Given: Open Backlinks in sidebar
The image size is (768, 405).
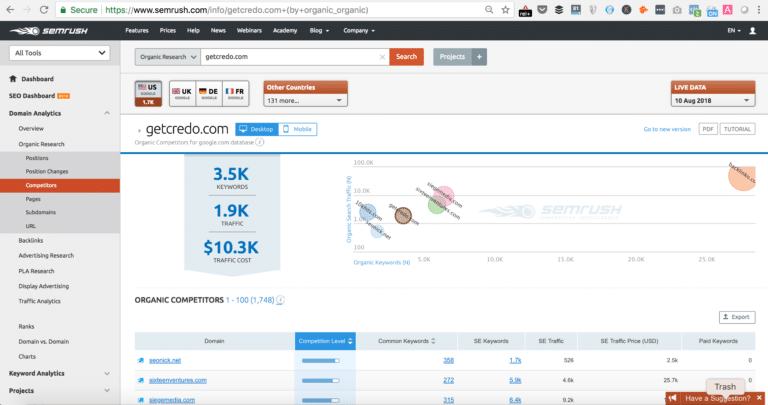Looking at the screenshot, I should tap(31, 240).
